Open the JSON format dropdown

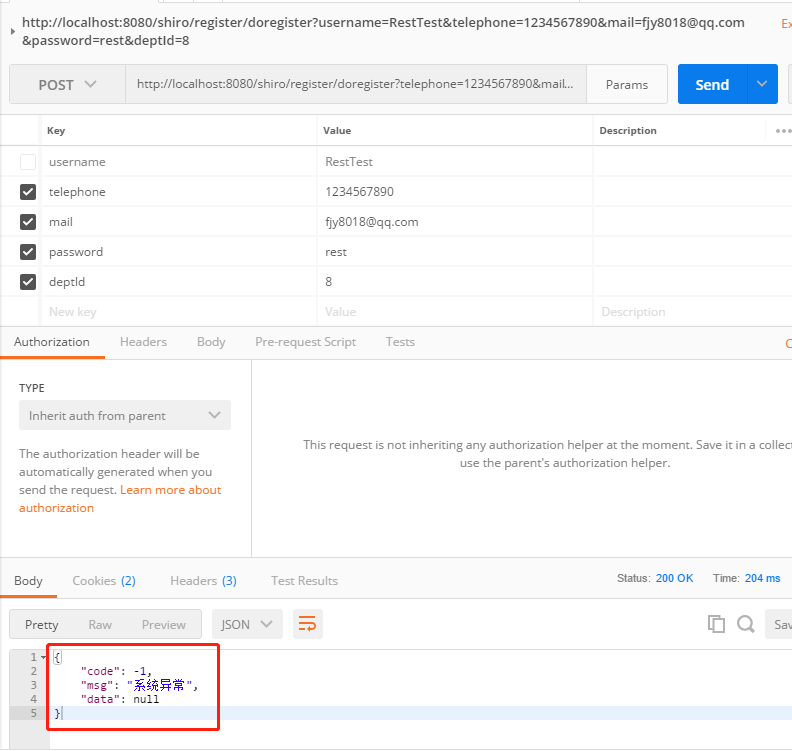point(246,624)
